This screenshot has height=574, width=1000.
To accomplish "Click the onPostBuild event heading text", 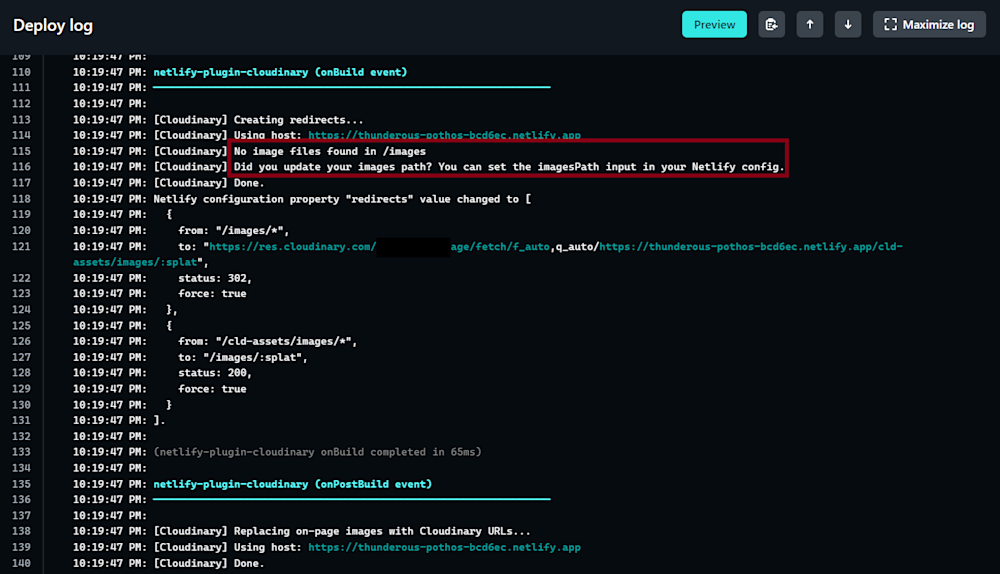I will point(292,484).
